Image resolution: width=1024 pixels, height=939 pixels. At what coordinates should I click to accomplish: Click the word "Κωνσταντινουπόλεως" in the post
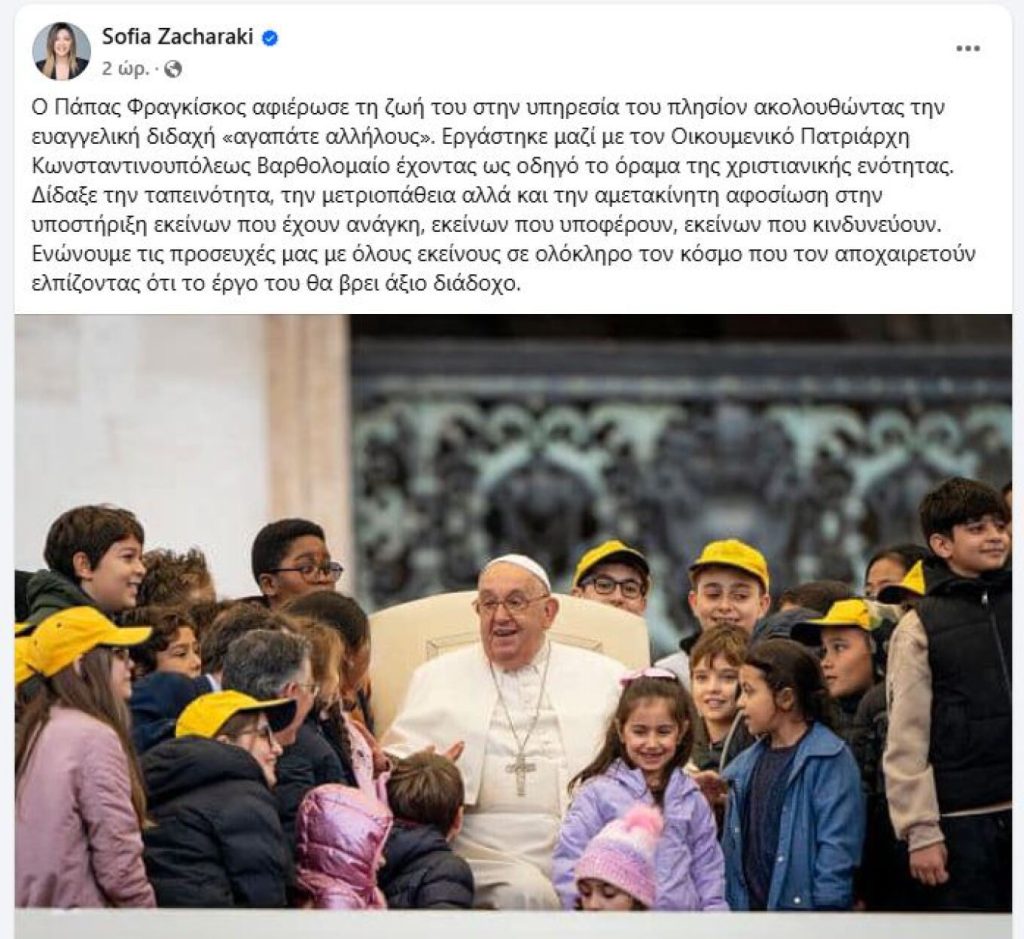click(140, 167)
